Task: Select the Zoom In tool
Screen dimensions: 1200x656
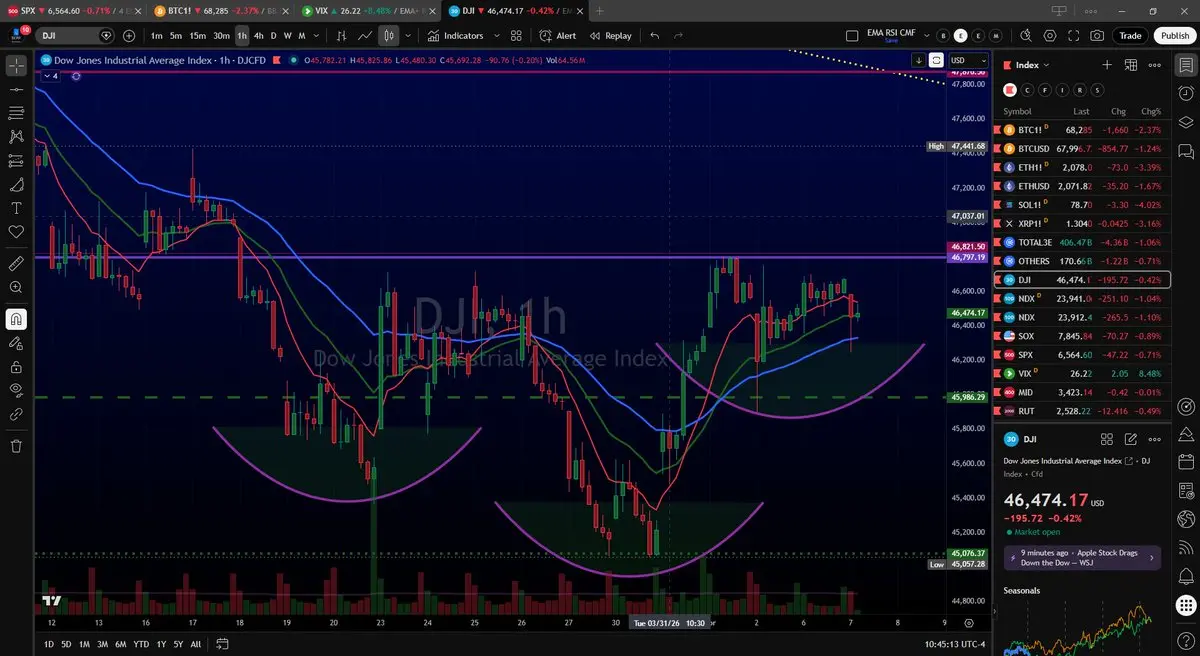Action: tap(16, 288)
